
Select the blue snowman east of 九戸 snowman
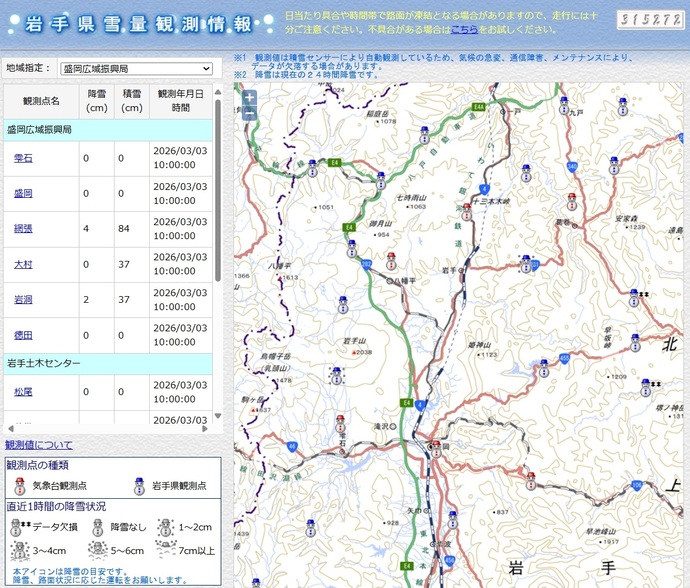[622, 107]
